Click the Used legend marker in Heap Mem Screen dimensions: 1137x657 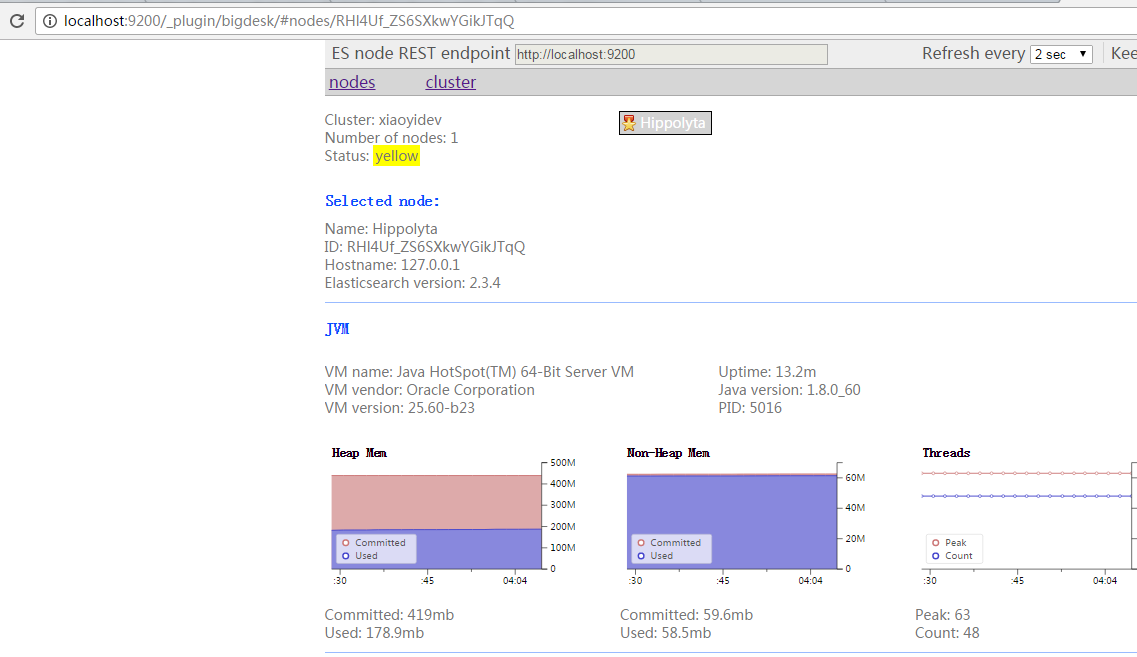(x=346, y=556)
